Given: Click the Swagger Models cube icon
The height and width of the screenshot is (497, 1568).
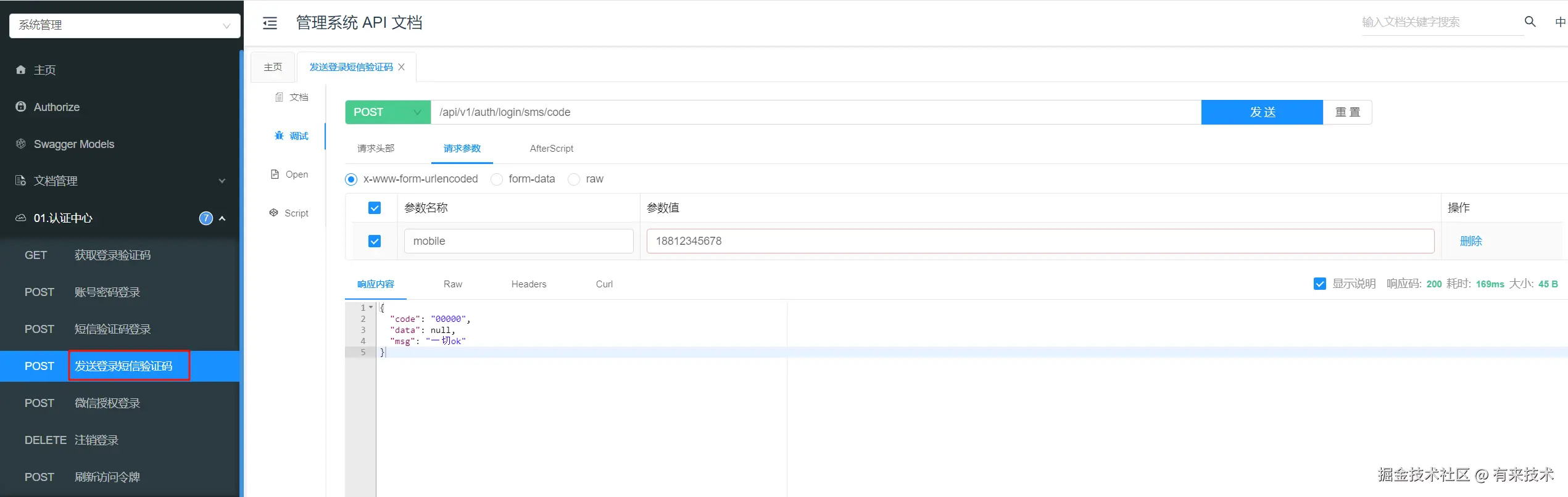Looking at the screenshot, I should point(21,144).
